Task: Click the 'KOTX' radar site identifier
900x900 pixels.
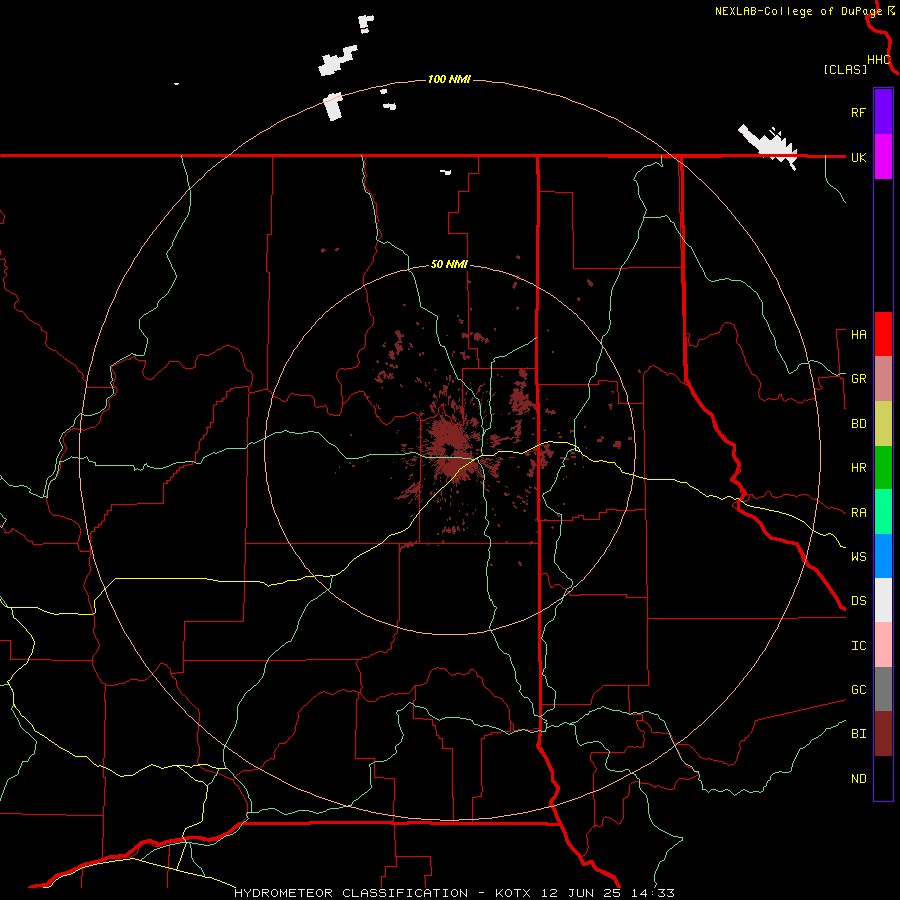Action: [513, 893]
